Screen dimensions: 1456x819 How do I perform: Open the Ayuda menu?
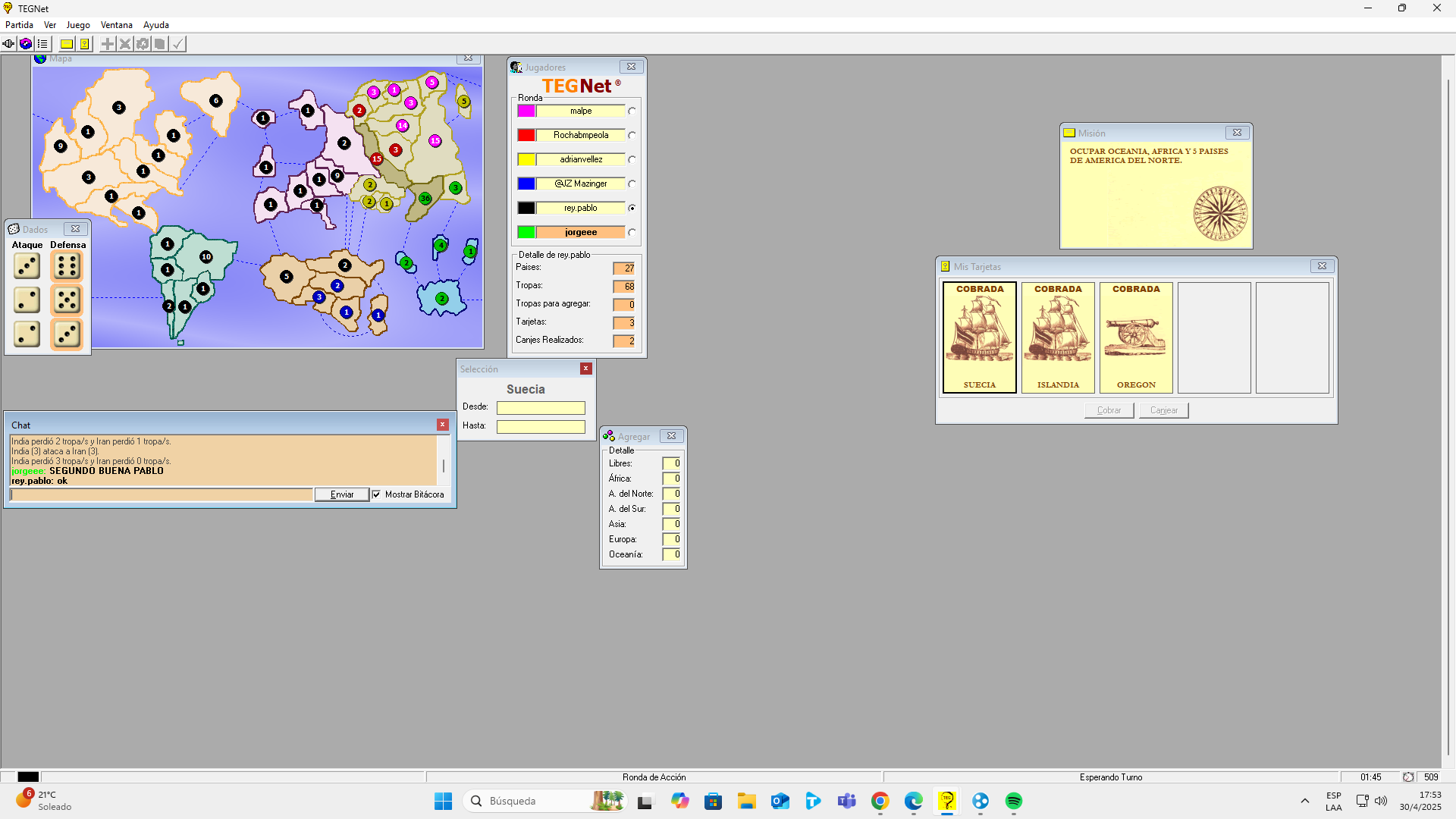156,25
